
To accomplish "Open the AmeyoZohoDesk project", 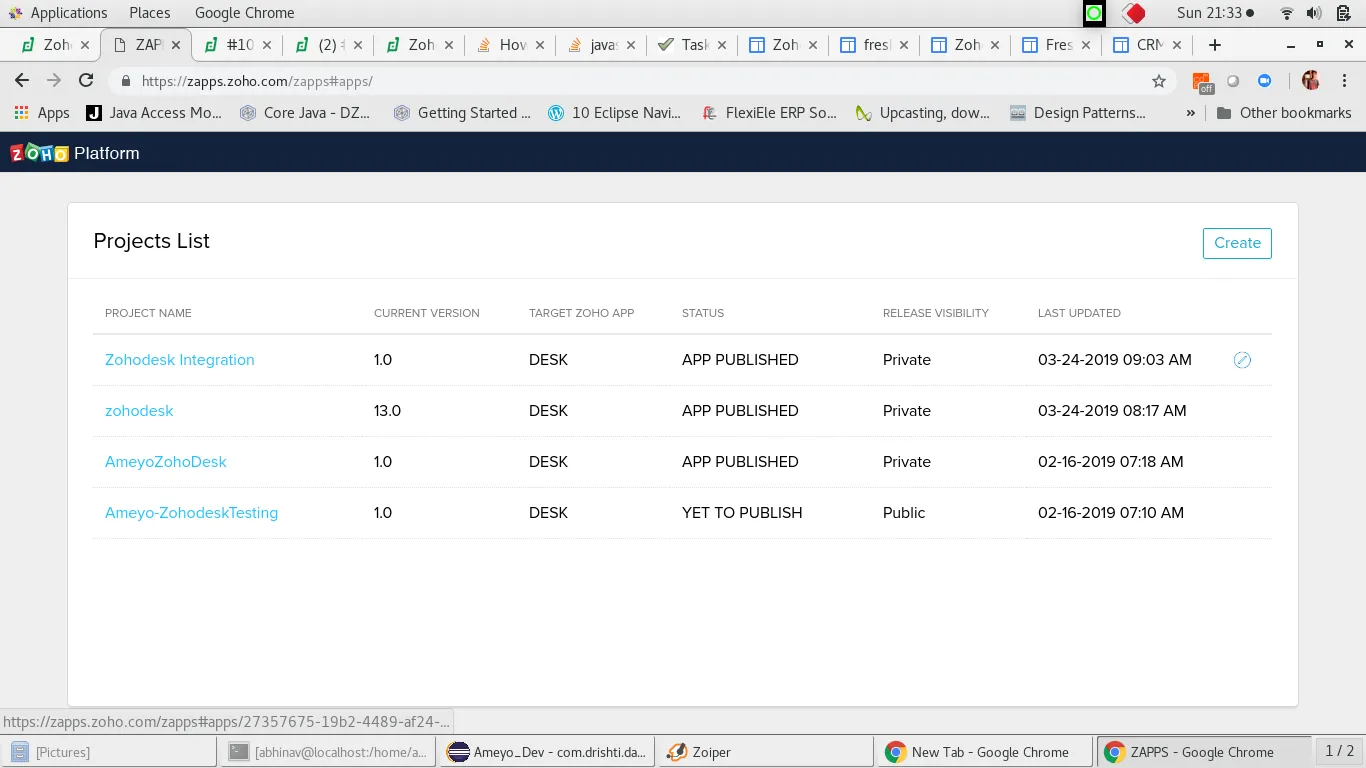I will 166,462.
